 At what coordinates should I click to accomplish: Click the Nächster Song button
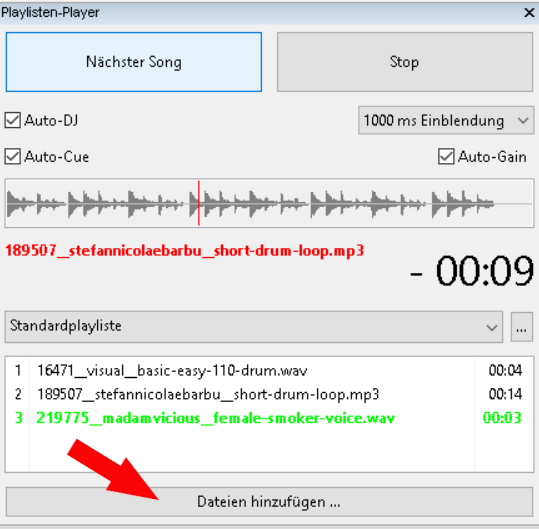tap(134, 62)
